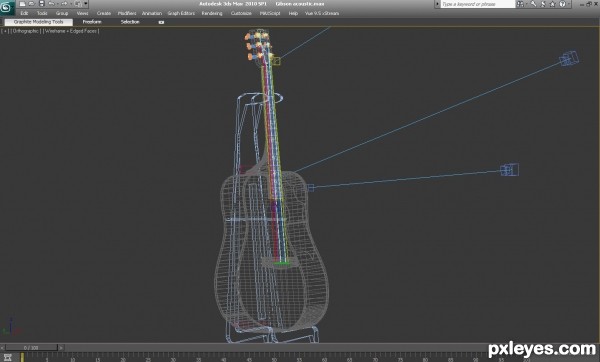Open the Graph Editors menu

click(x=181, y=13)
